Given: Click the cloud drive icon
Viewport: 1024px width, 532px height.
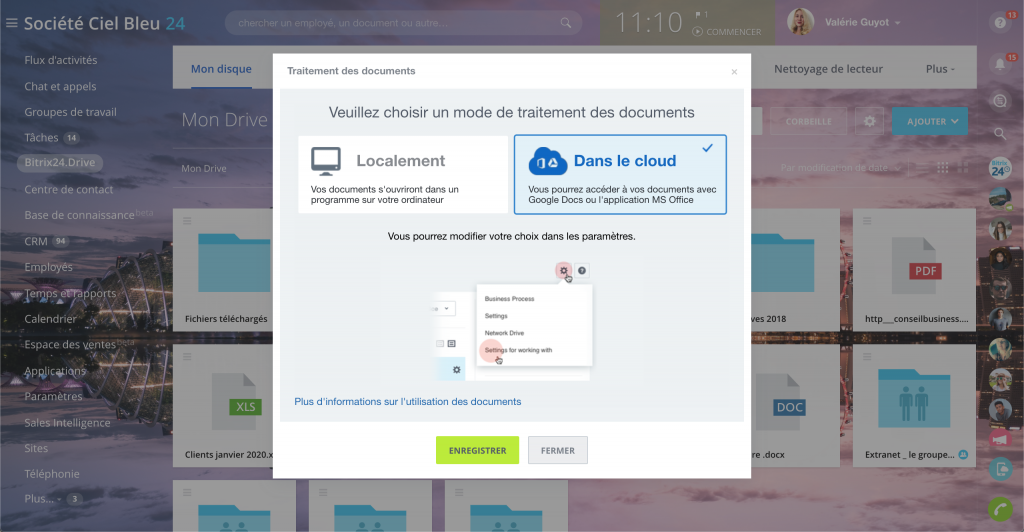Looking at the screenshot, I should click(x=547, y=161).
